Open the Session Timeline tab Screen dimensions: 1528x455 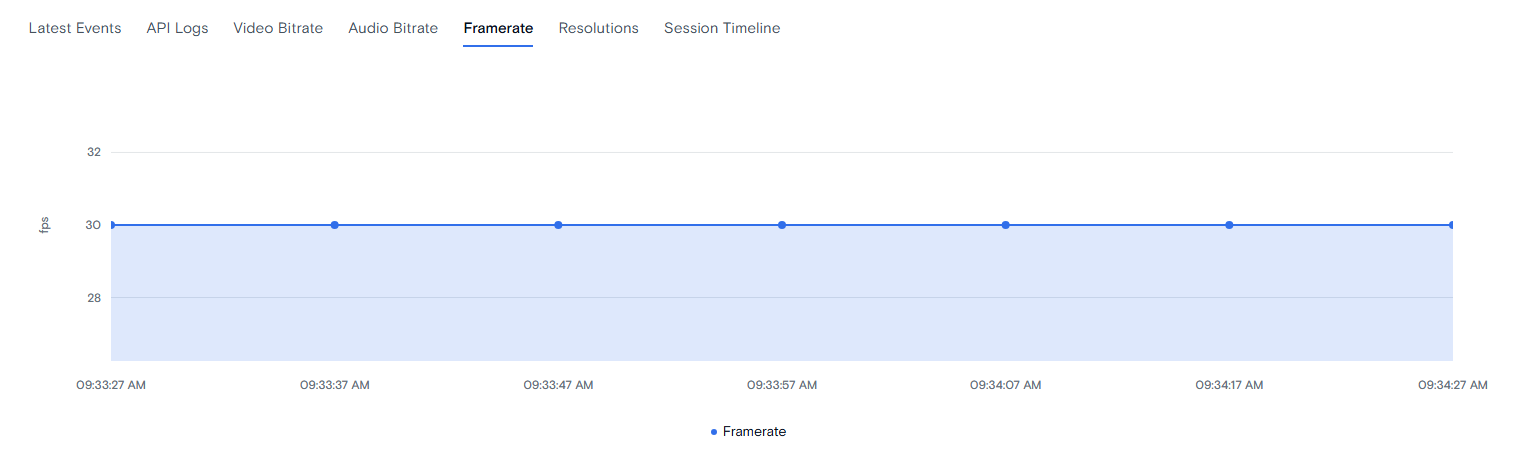[x=722, y=28]
